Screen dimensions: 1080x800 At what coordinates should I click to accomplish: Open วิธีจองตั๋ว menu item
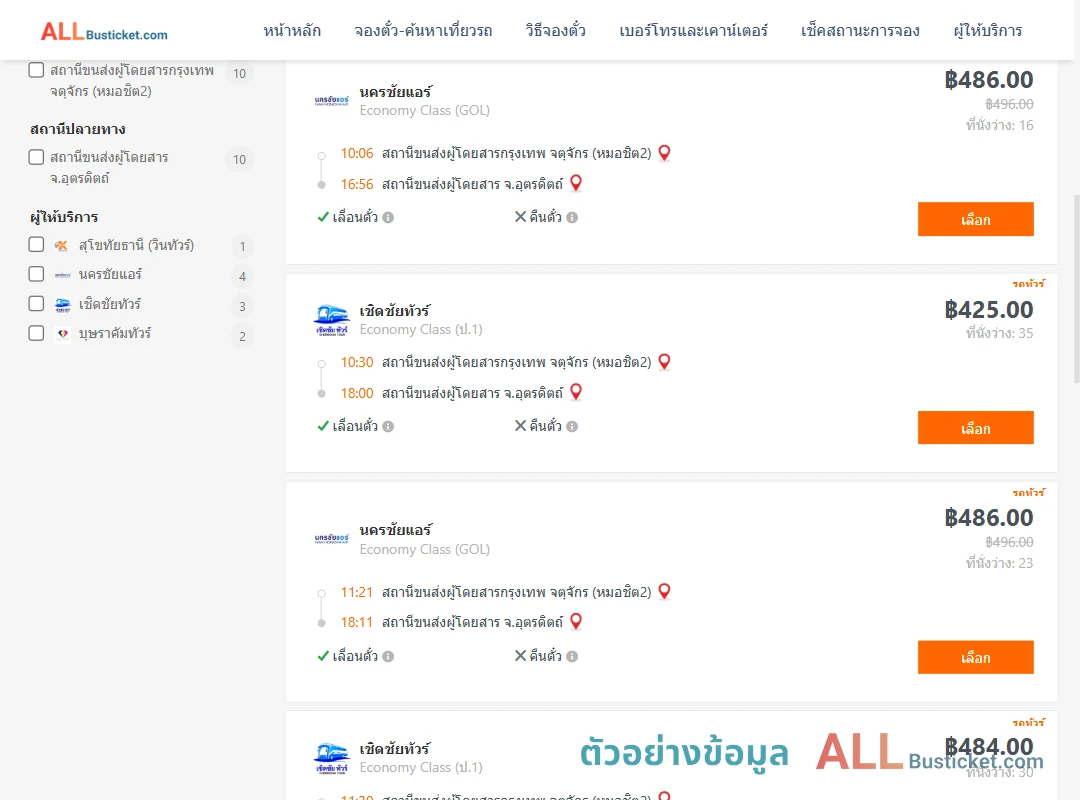(x=555, y=31)
